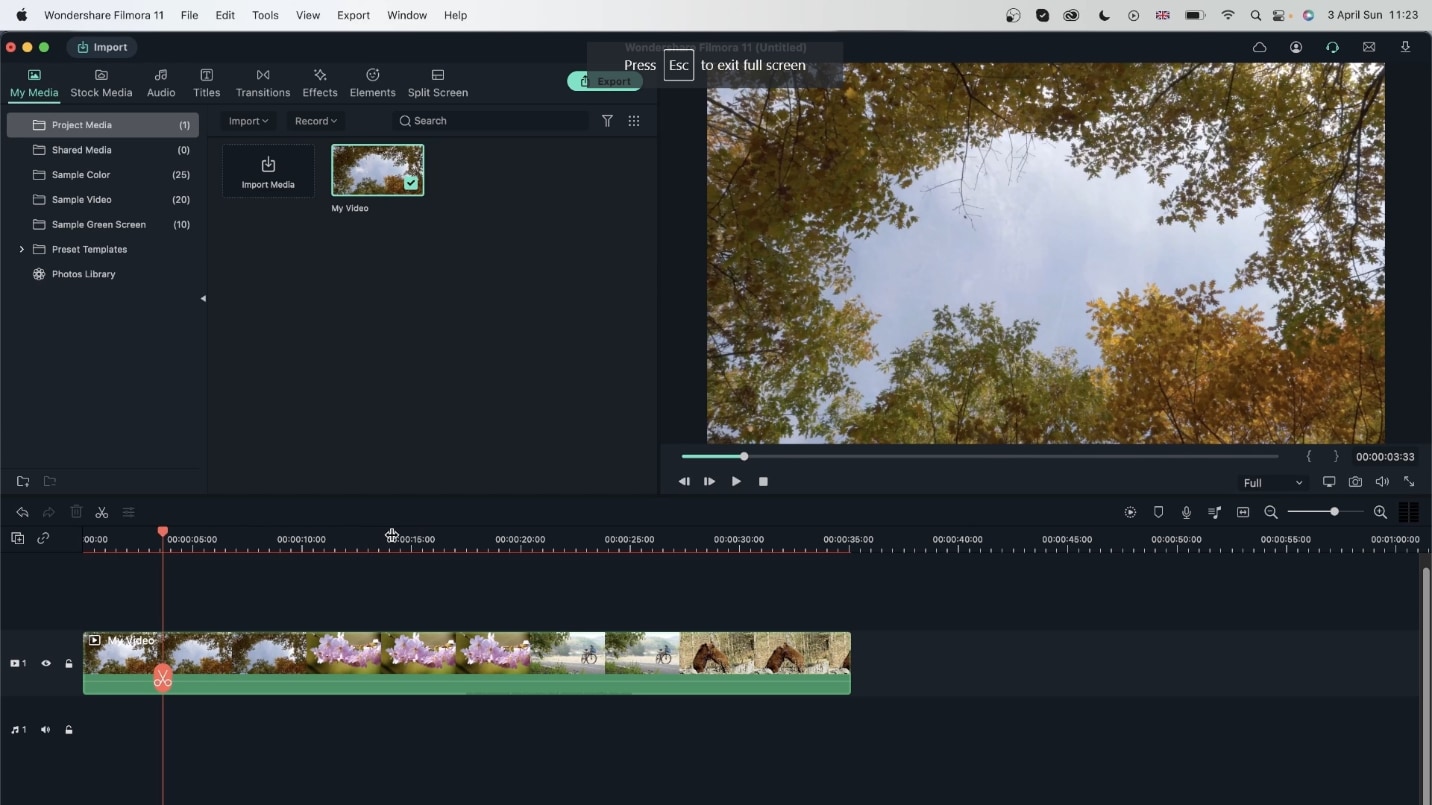Click the voiceover microphone icon
Image resolution: width=1432 pixels, height=805 pixels.
point(1186,512)
